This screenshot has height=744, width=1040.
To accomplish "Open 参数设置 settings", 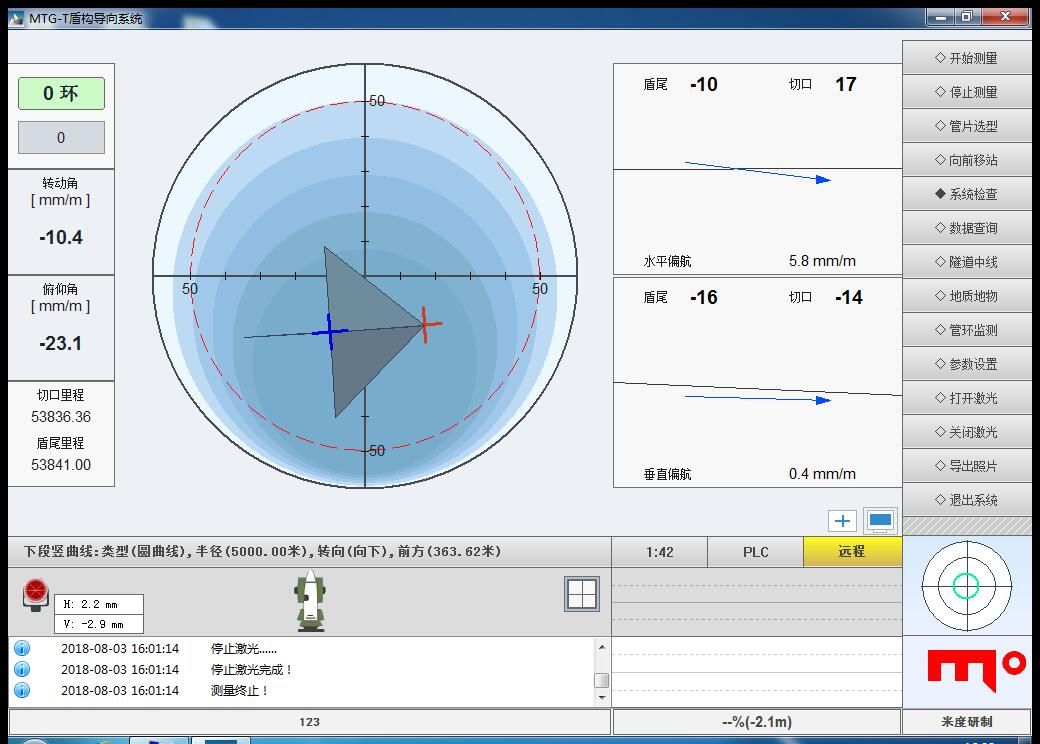I will [x=966, y=363].
